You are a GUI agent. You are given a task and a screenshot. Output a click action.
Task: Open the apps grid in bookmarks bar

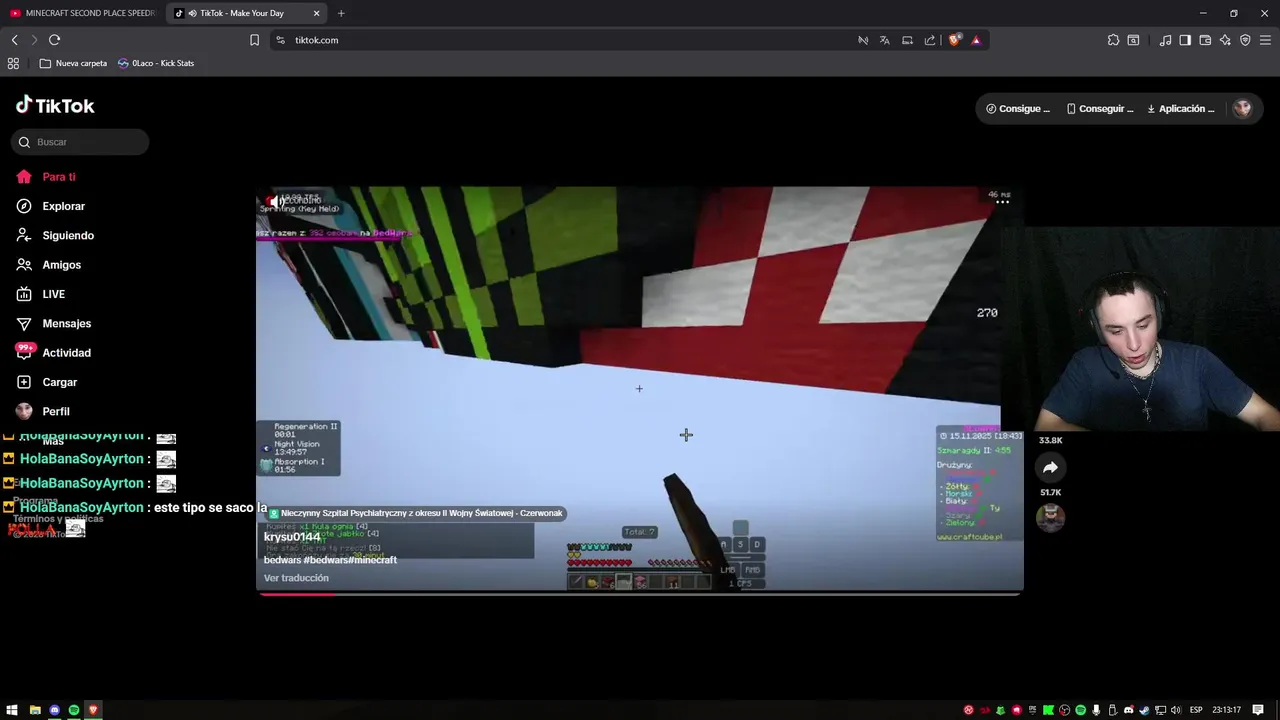coord(13,63)
